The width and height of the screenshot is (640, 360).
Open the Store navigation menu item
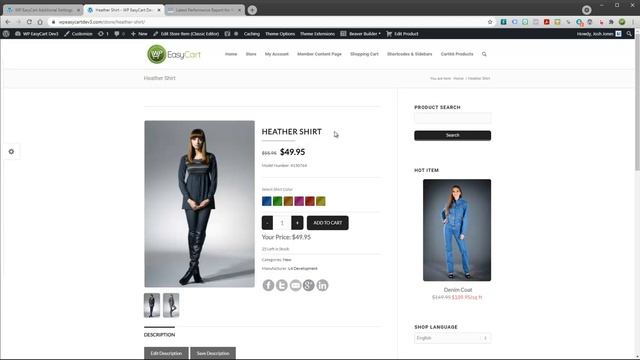pos(251,54)
